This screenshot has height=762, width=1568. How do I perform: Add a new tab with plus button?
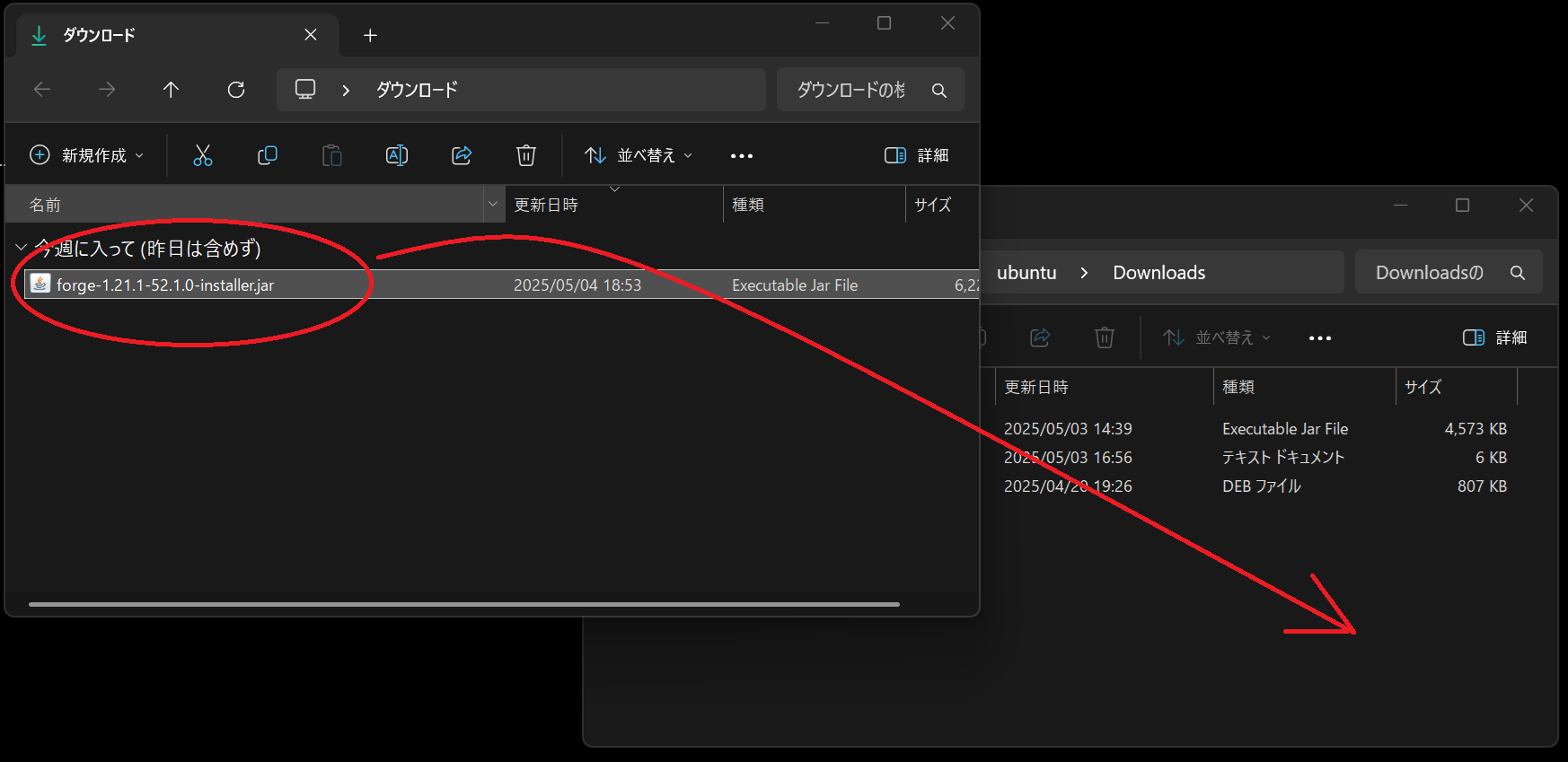(x=370, y=35)
